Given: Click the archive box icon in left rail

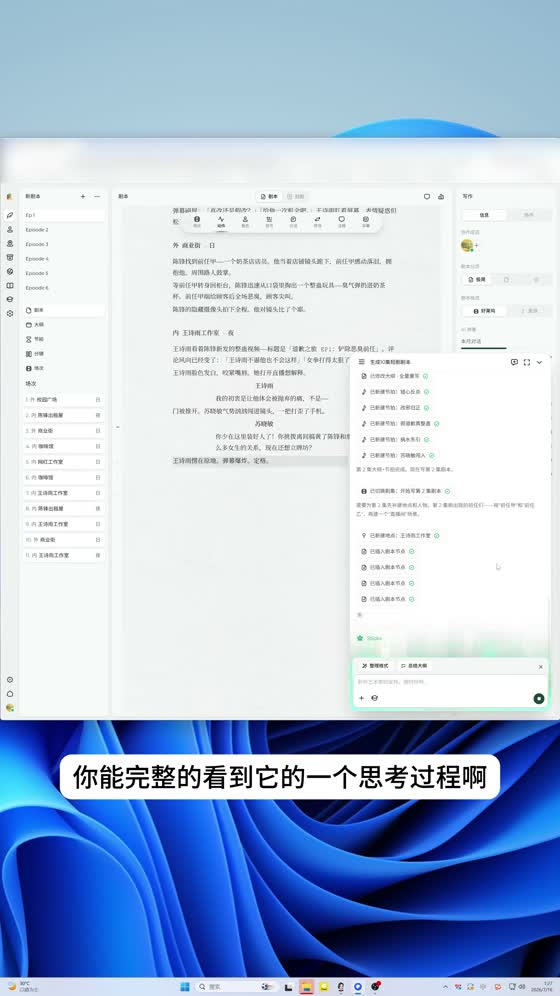Looking at the screenshot, I should tap(10, 257).
